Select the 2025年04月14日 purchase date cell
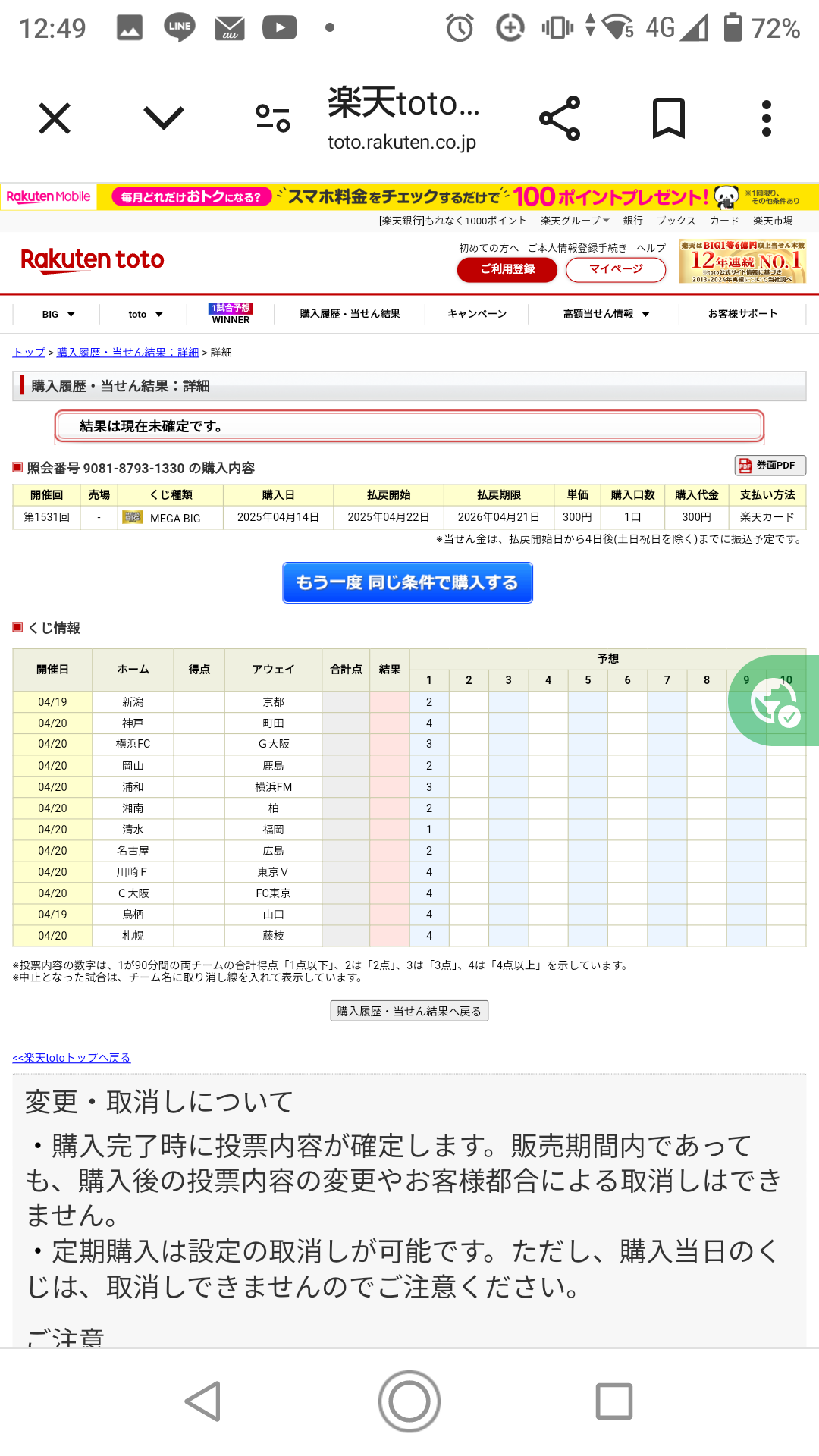The image size is (819, 1456). pyautogui.click(x=278, y=517)
